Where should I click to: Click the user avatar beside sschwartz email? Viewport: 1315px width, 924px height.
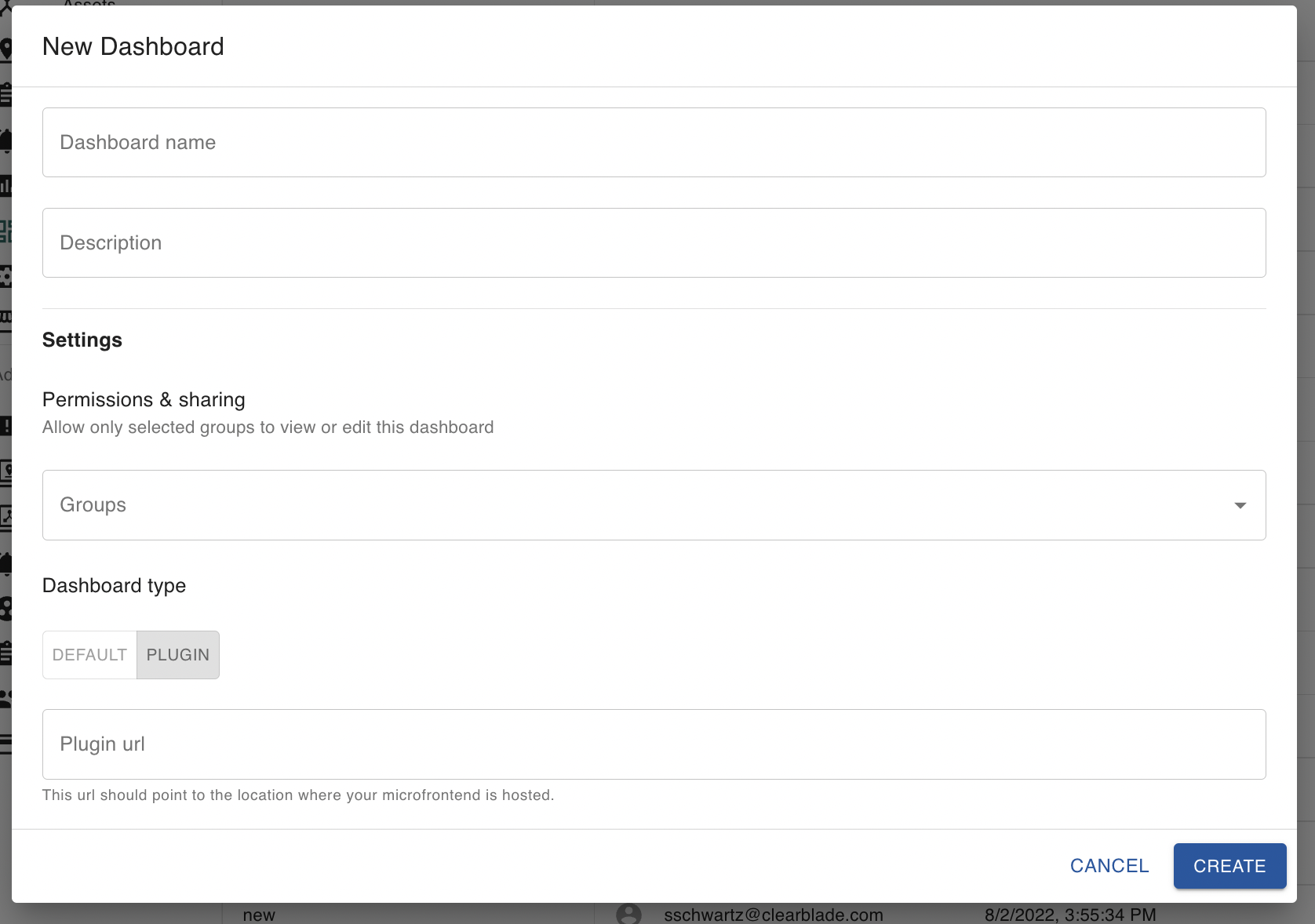click(x=628, y=914)
